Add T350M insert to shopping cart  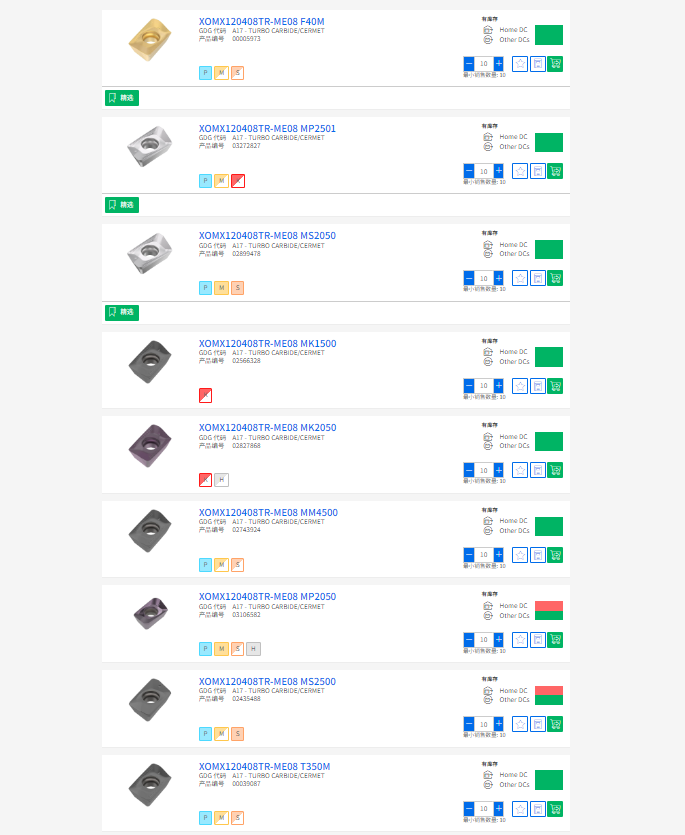pyautogui.click(x=555, y=809)
